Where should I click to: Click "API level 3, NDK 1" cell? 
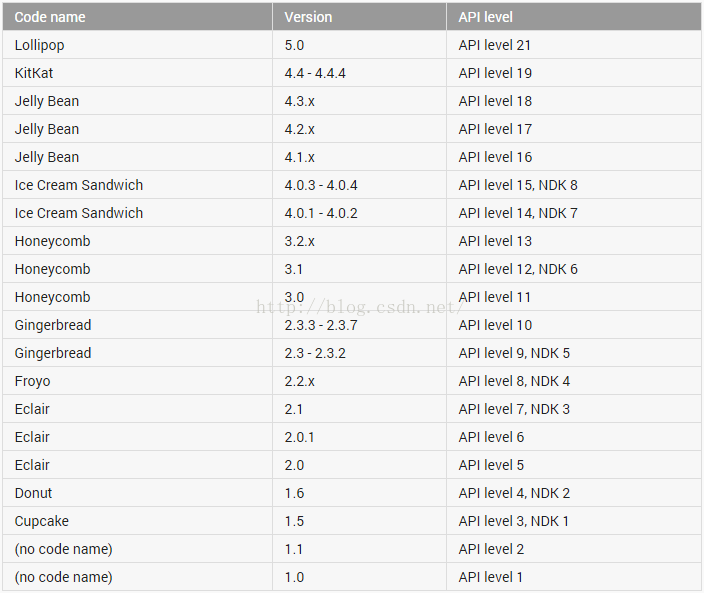[514, 521]
